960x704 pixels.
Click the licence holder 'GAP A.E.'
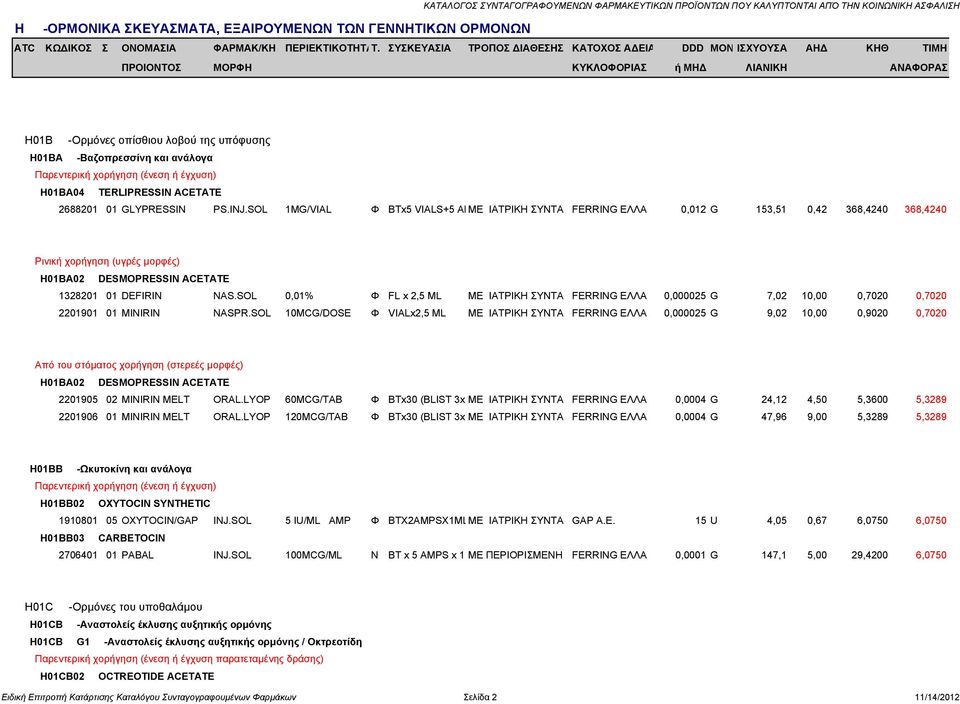[x=593, y=520]
